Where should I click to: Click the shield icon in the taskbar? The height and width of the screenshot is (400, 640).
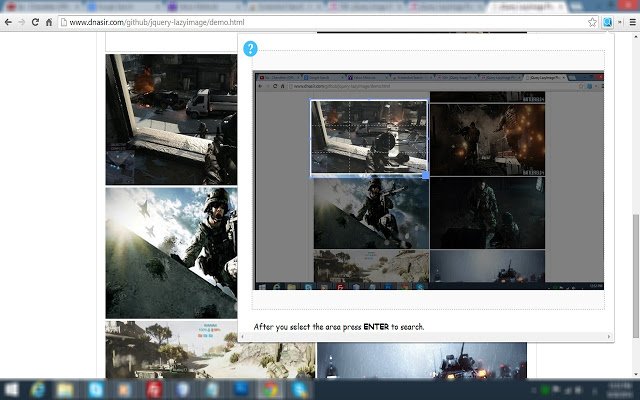click(183, 390)
